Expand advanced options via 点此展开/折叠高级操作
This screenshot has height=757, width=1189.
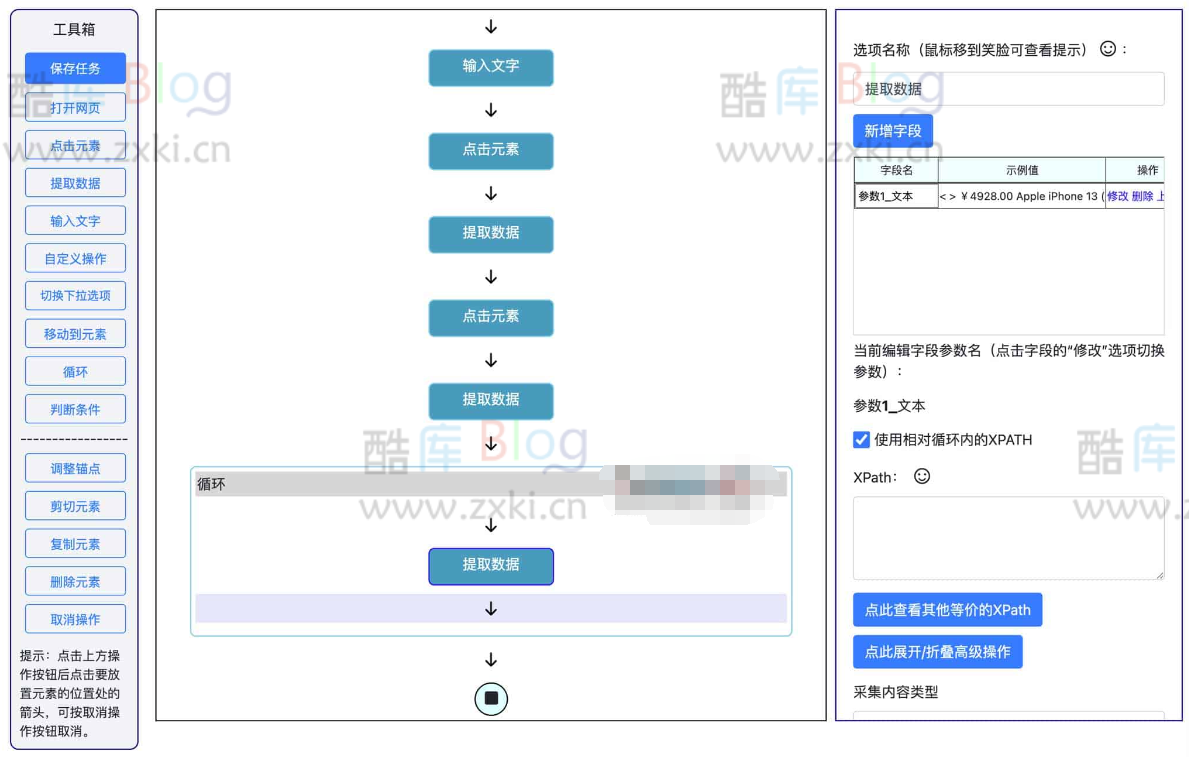938,651
